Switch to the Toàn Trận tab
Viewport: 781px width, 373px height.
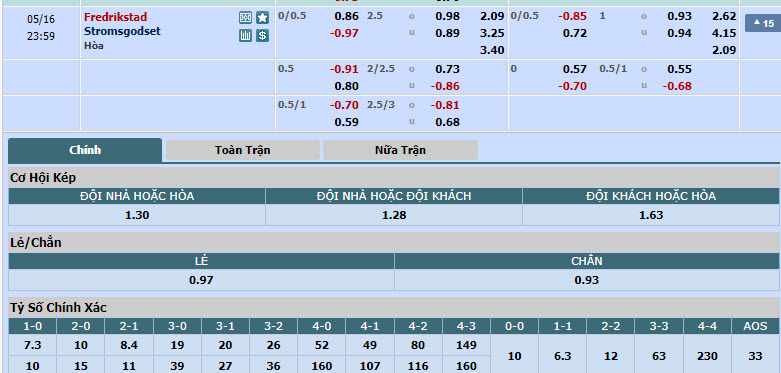tap(243, 150)
